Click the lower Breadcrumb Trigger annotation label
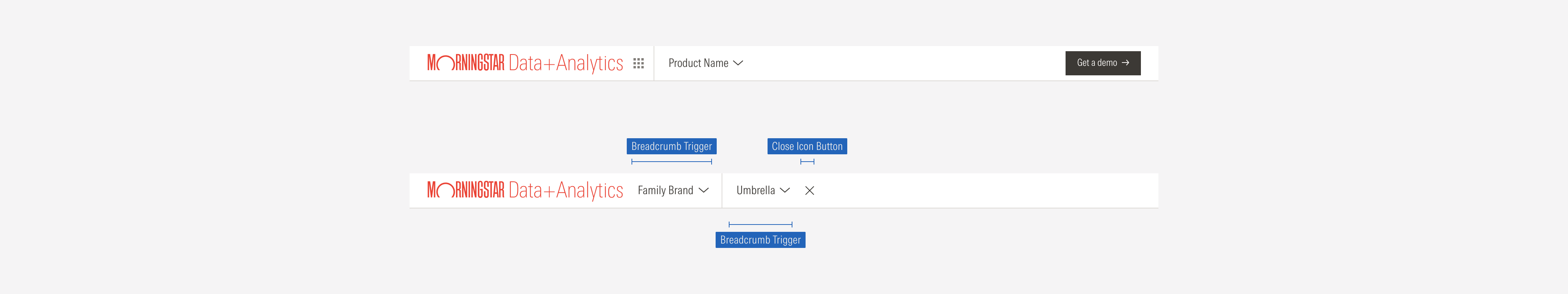This screenshot has width=1568, height=294. click(760, 240)
